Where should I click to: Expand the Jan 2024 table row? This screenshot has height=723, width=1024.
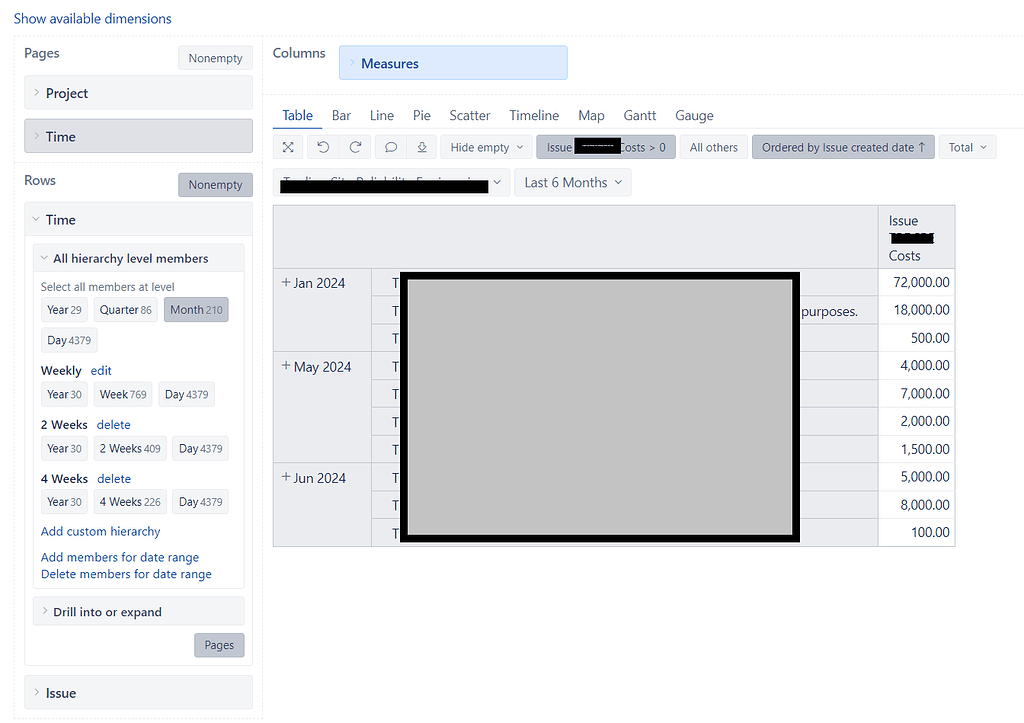pos(285,282)
